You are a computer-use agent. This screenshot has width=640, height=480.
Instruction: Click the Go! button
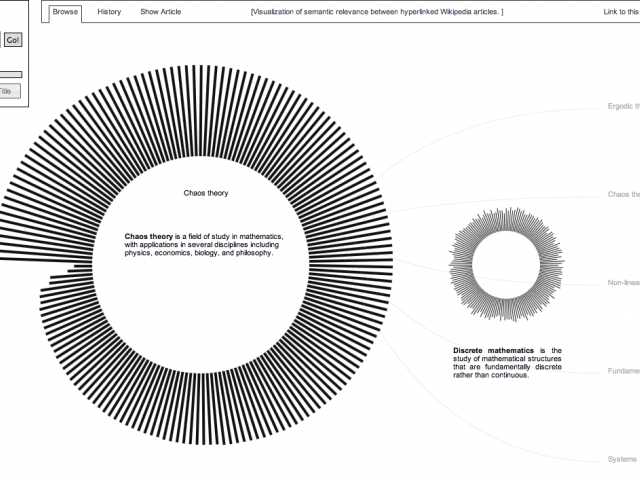pos(12,40)
